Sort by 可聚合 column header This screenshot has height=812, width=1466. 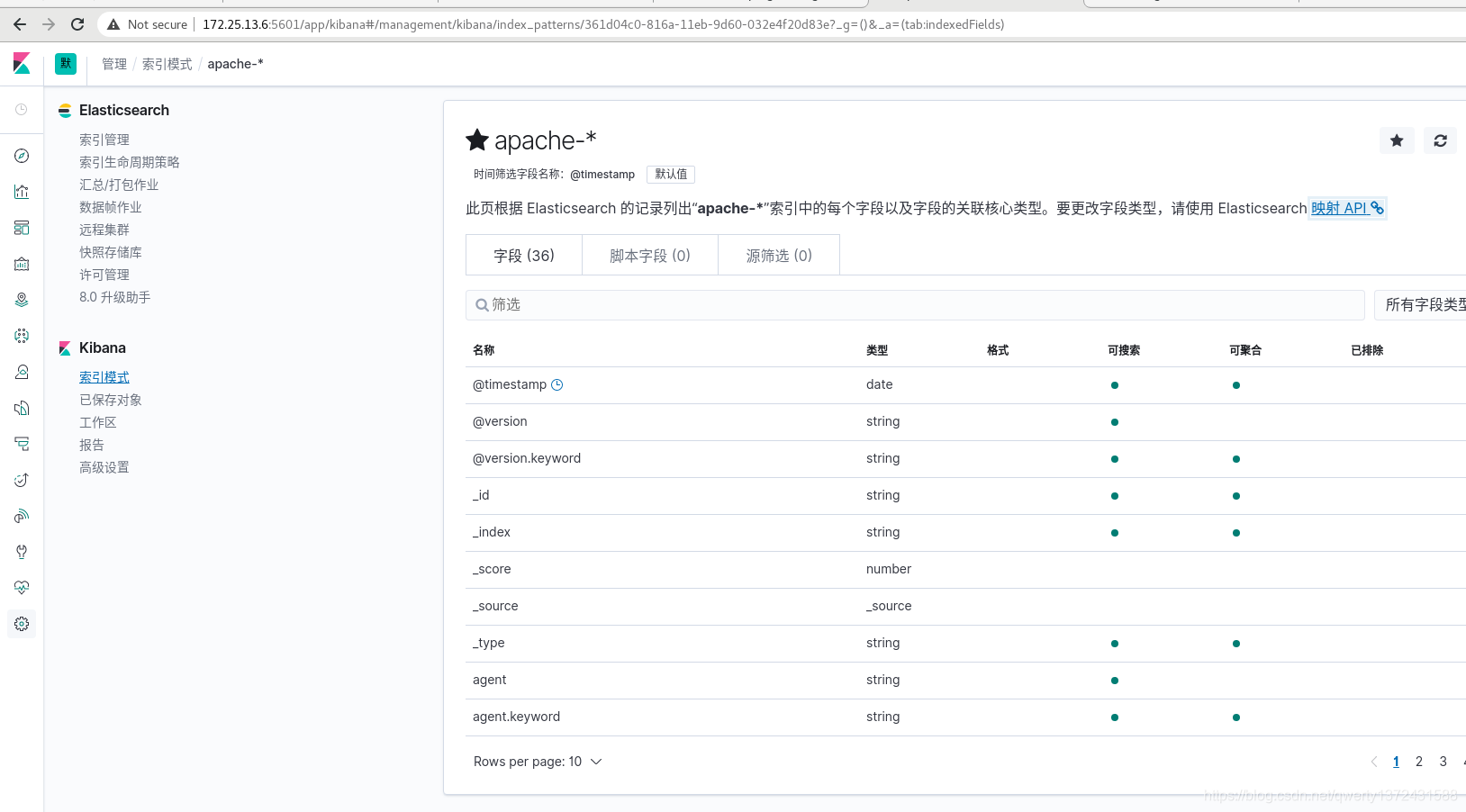(x=1245, y=350)
